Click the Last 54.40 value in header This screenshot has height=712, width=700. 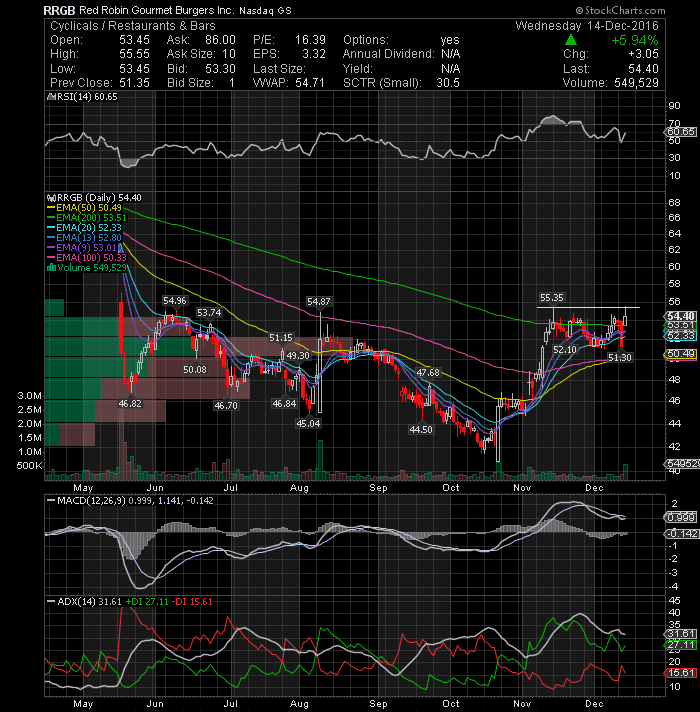click(x=643, y=69)
